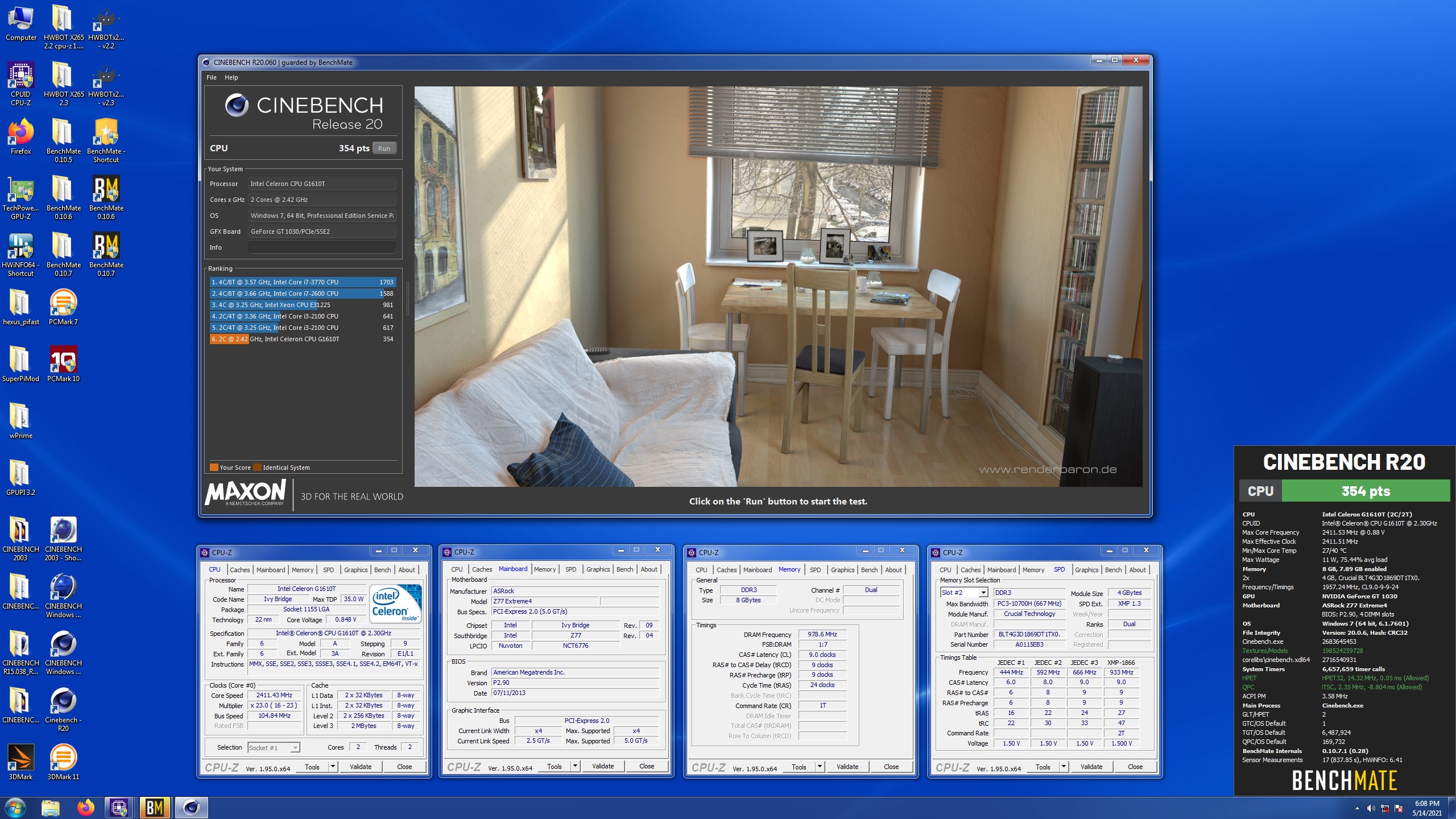Open the BenchMate 0.10.6 shortcut icon

pos(106,198)
